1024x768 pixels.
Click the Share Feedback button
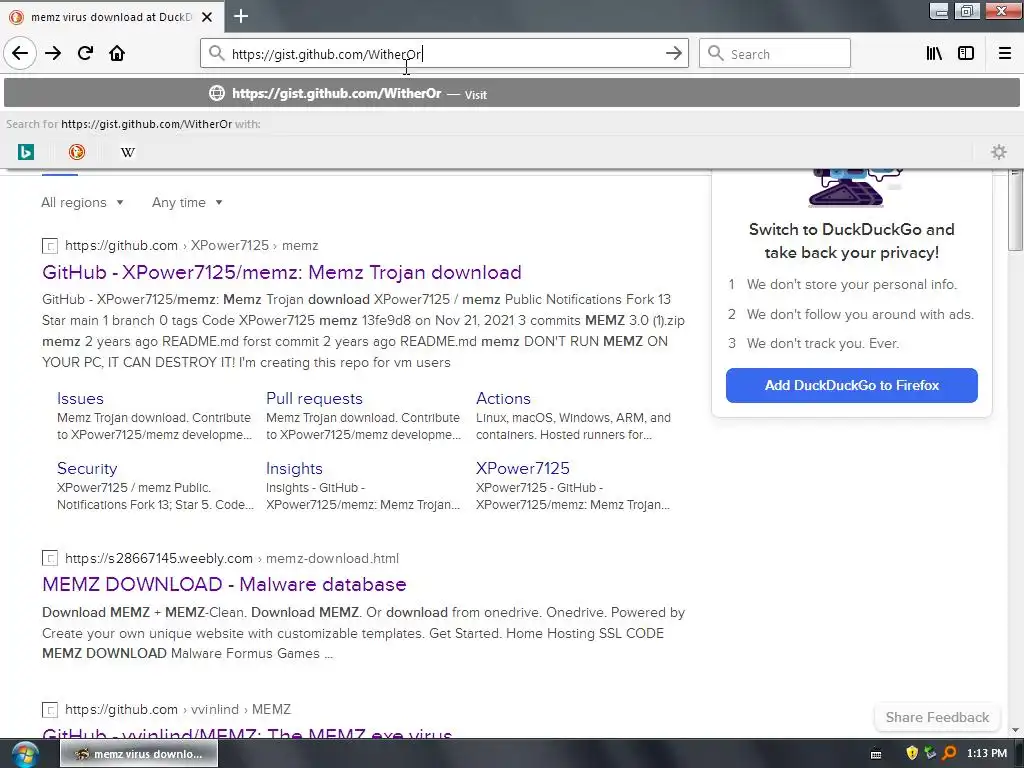coord(937,717)
